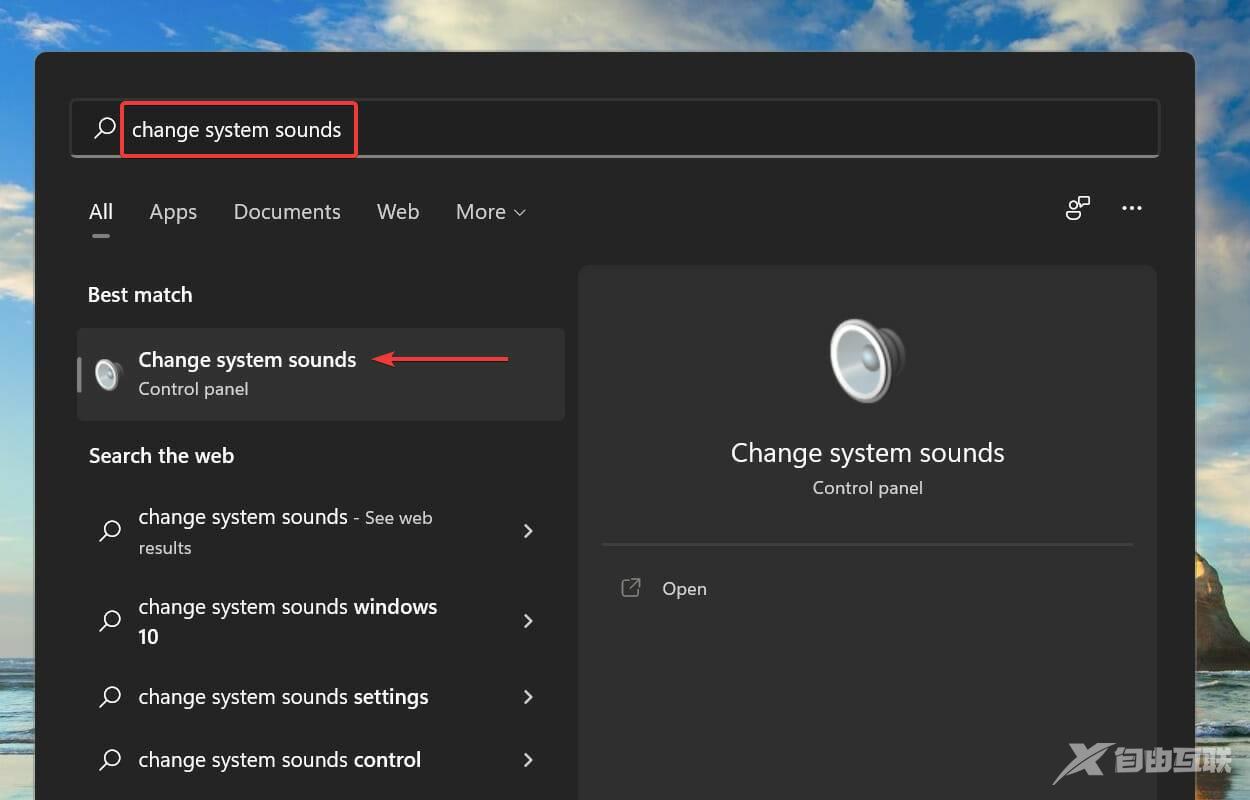This screenshot has width=1250, height=800.
Task: Click the search icon beside change system sounds settings
Action: click(110, 697)
